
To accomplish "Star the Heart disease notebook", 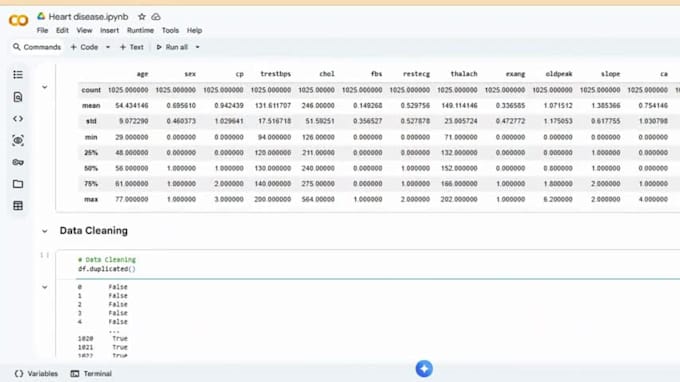I will pos(142,17).
